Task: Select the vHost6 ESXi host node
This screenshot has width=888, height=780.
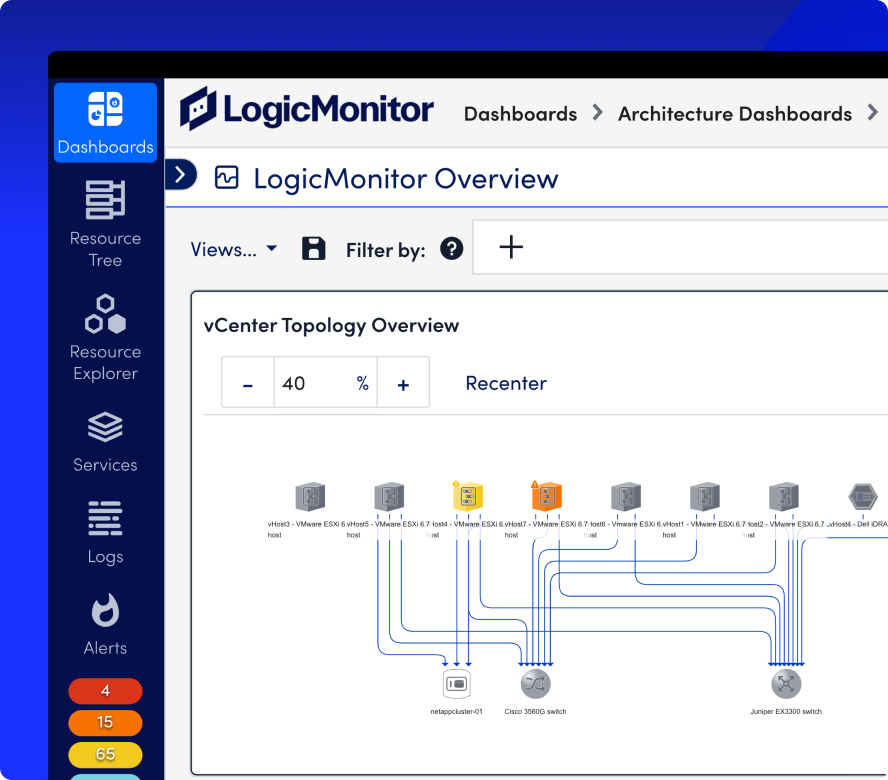Action: [x=626, y=496]
